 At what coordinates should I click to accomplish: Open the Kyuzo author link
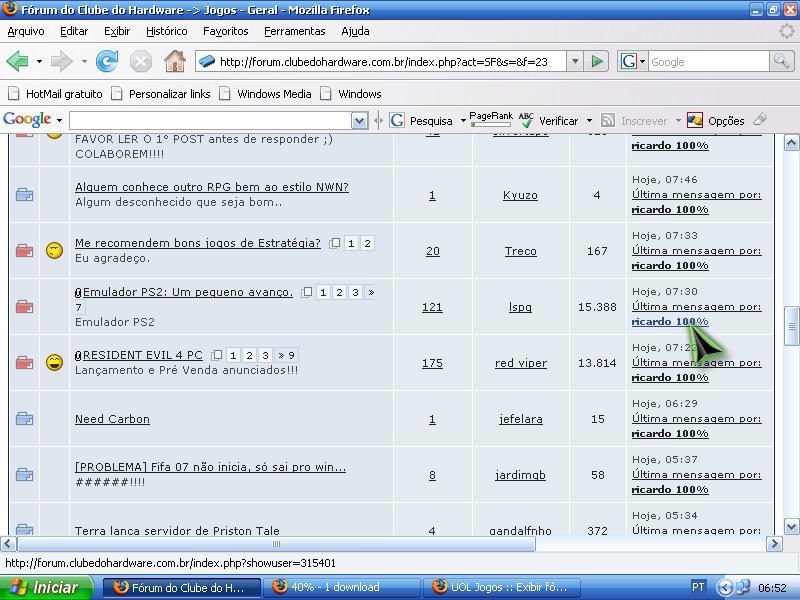pos(520,195)
